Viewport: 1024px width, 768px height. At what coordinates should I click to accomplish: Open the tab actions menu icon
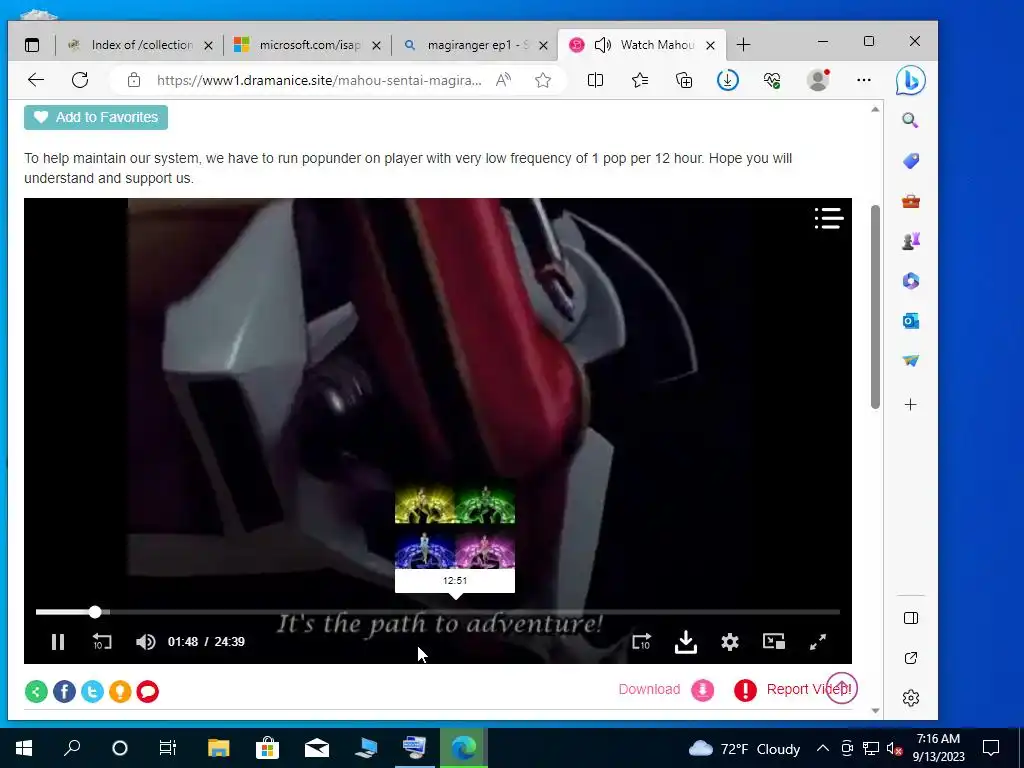[32, 45]
